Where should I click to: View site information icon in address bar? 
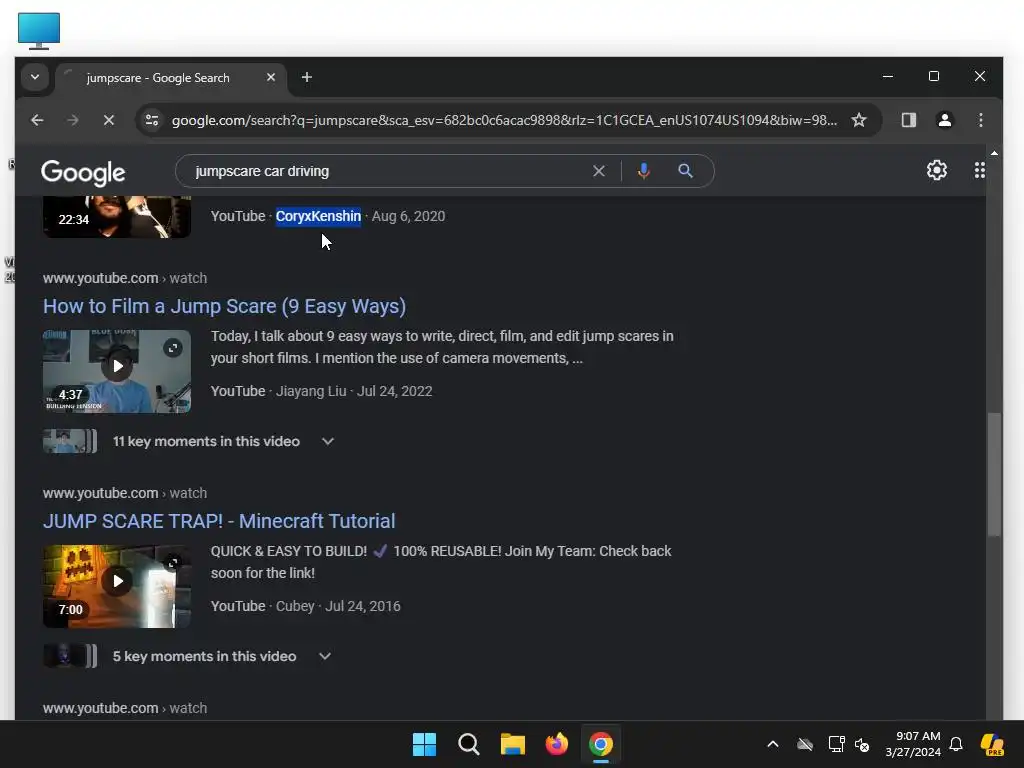coord(152,120)
